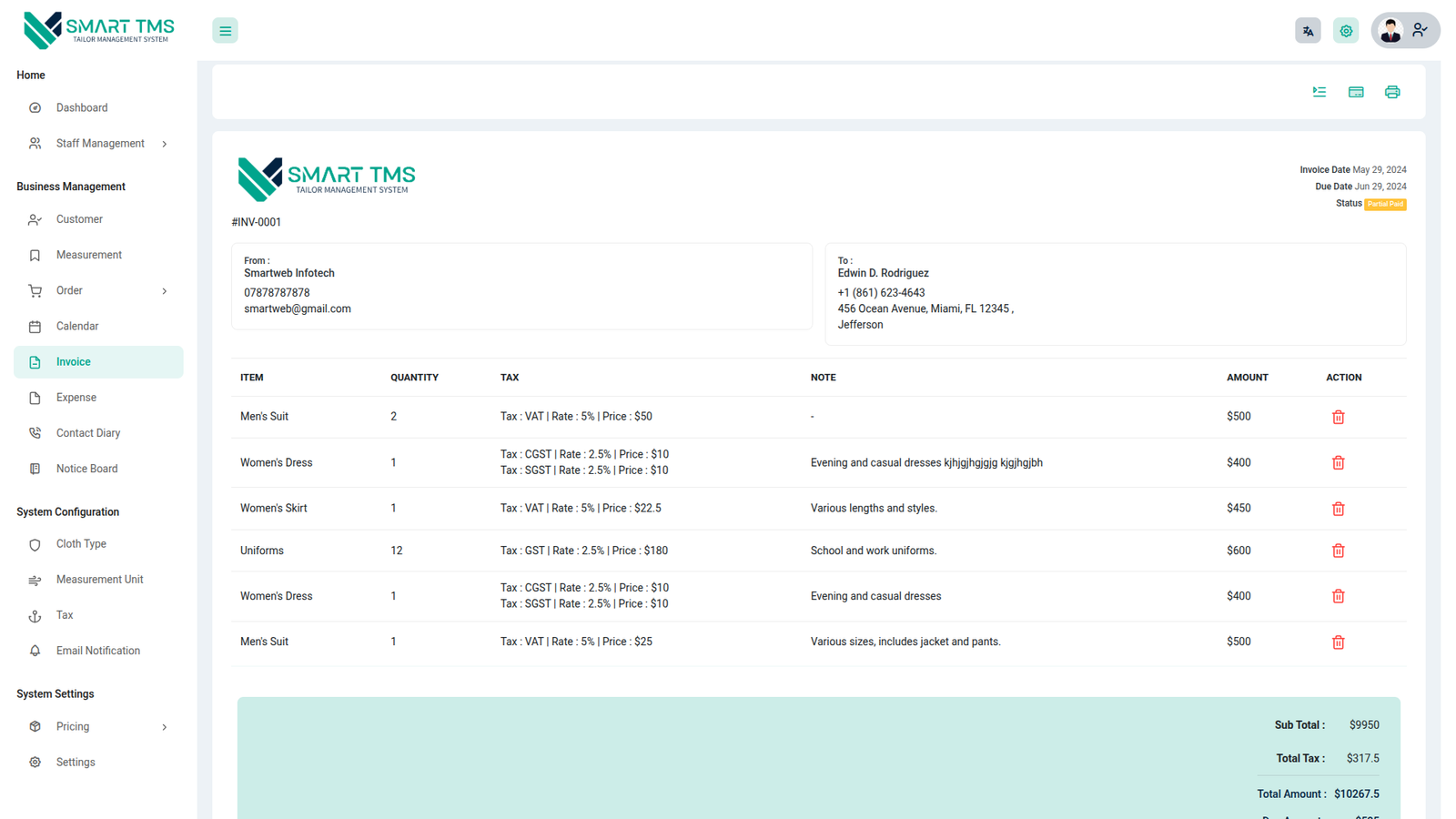Click the Smart TMS sidebar logo

click(98, 30)
